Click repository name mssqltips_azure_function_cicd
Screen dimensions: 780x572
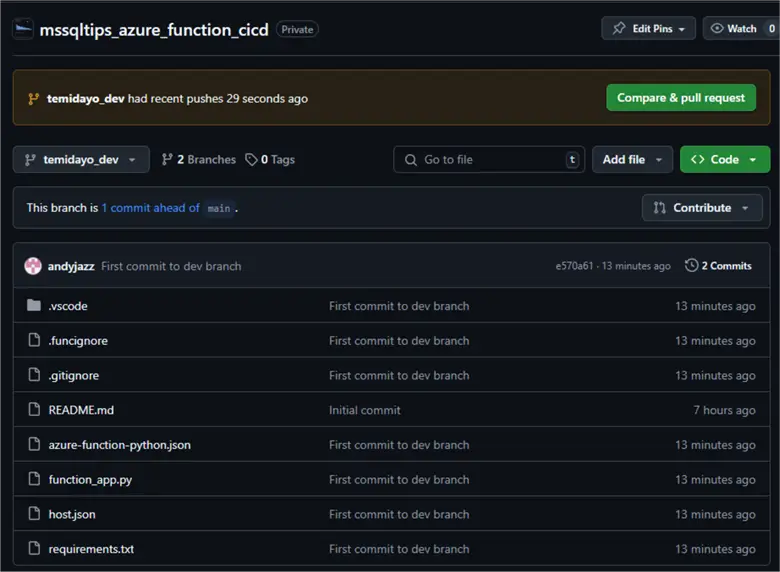[x=154, y=30]
